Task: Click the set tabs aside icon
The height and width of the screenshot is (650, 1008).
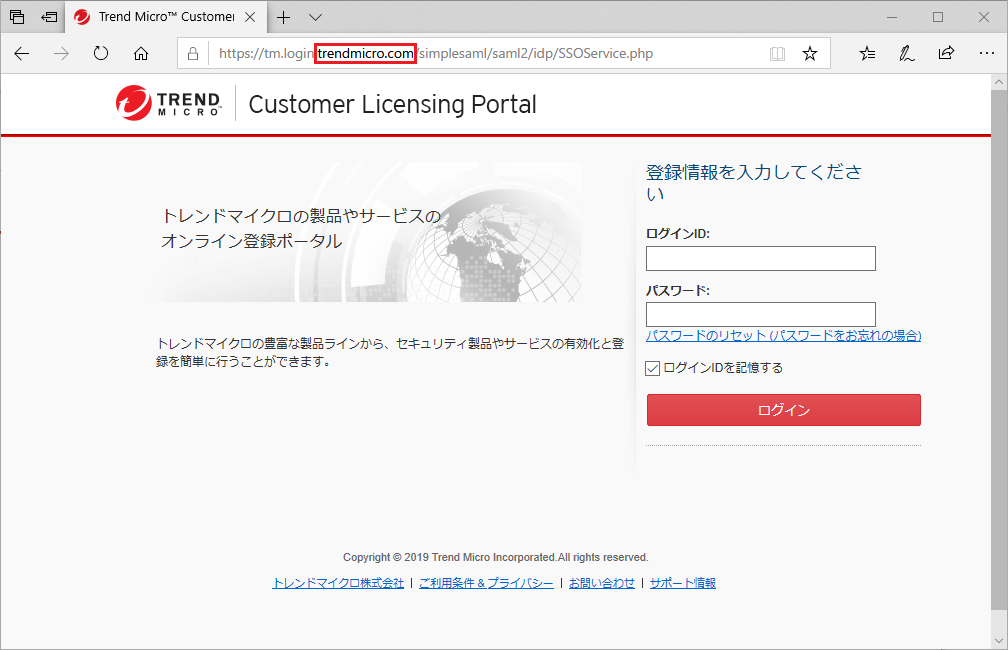Action: pyautogui.click(x=49, y=17)
